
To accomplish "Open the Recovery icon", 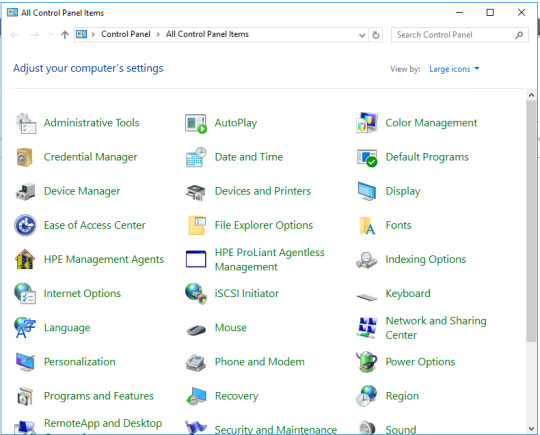I will coord(196,396).
